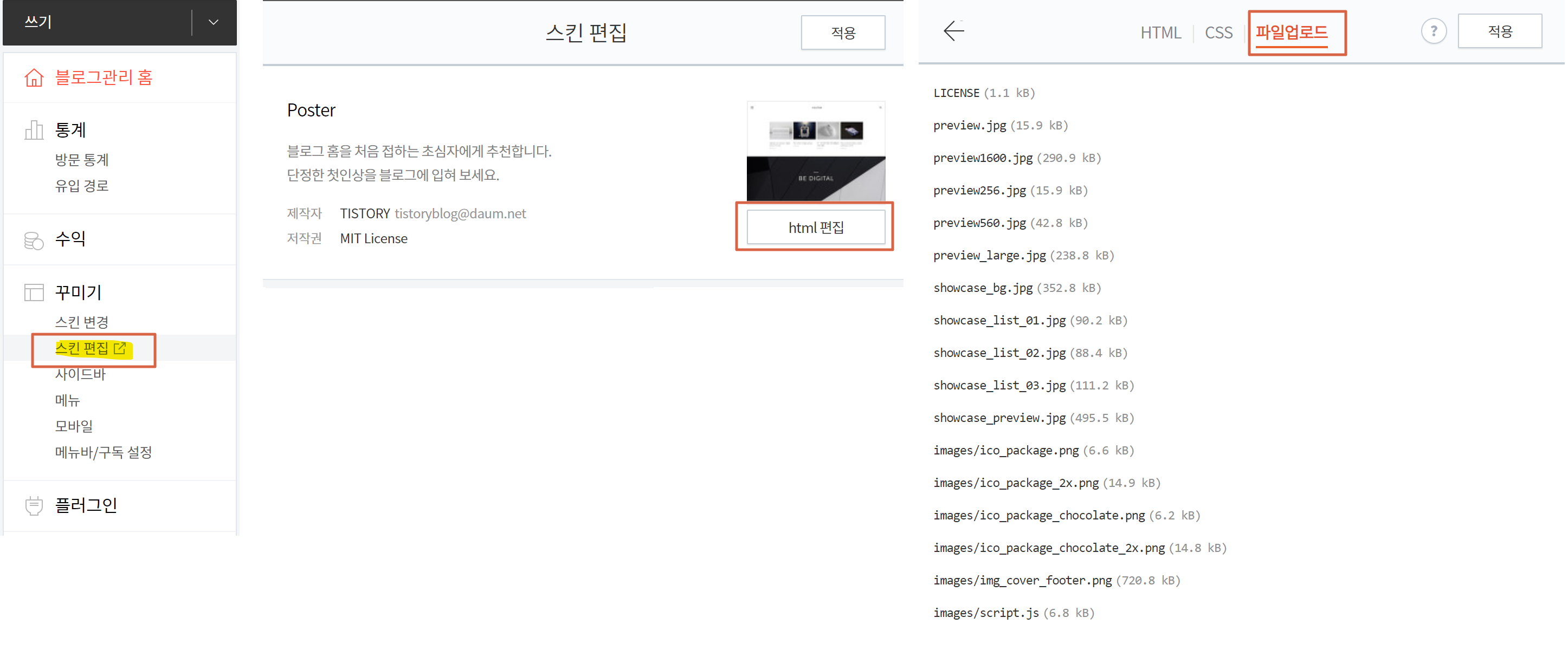The width and height of the screenshot is (1568, 663).
Task: Switch to the CSS tab
Action: pyautogui.click(x=1218, y=33)
